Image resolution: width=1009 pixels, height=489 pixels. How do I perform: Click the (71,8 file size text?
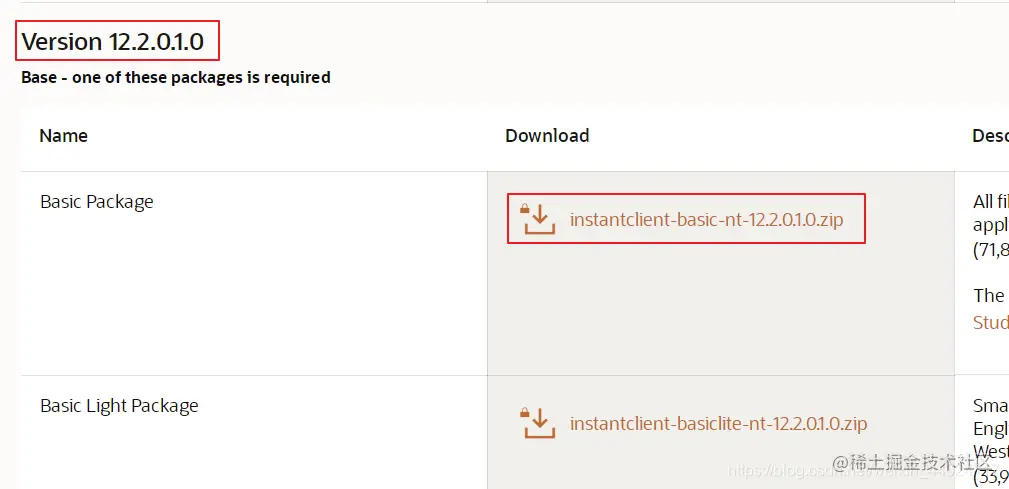(991, 250)
